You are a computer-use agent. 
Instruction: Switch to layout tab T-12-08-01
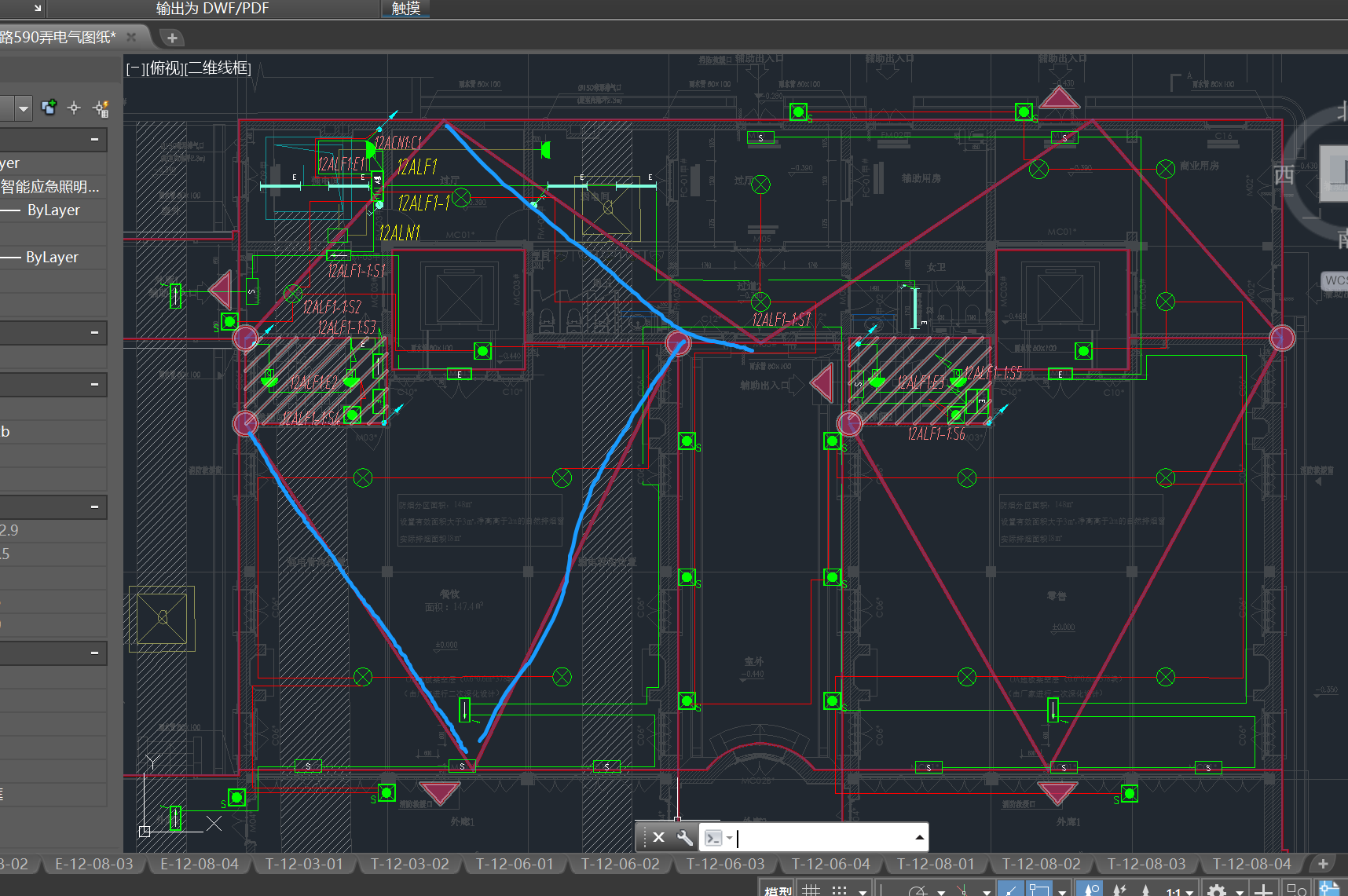pos(936,864)
